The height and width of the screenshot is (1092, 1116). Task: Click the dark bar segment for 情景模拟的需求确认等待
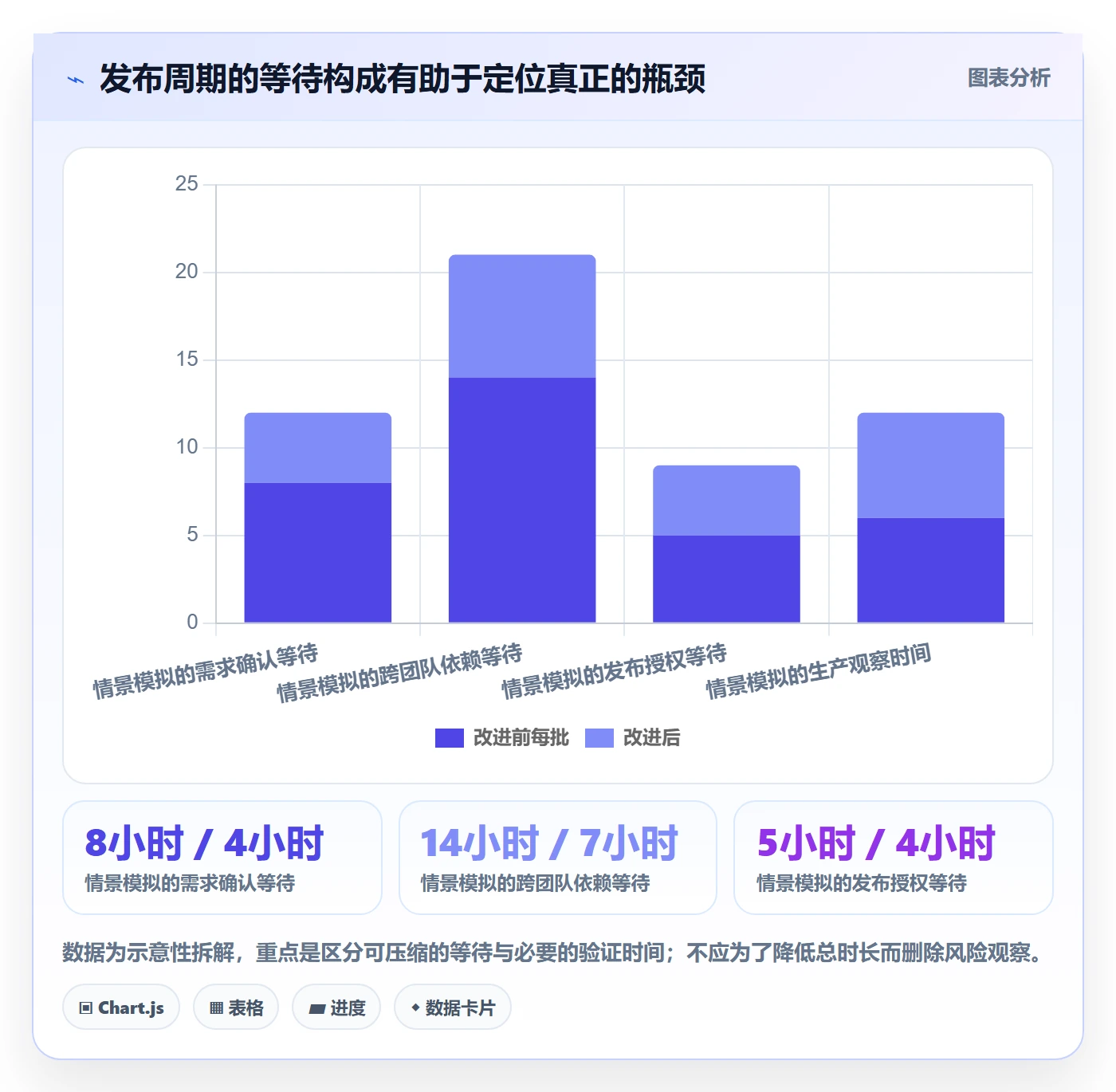click(x=318, y=552)
